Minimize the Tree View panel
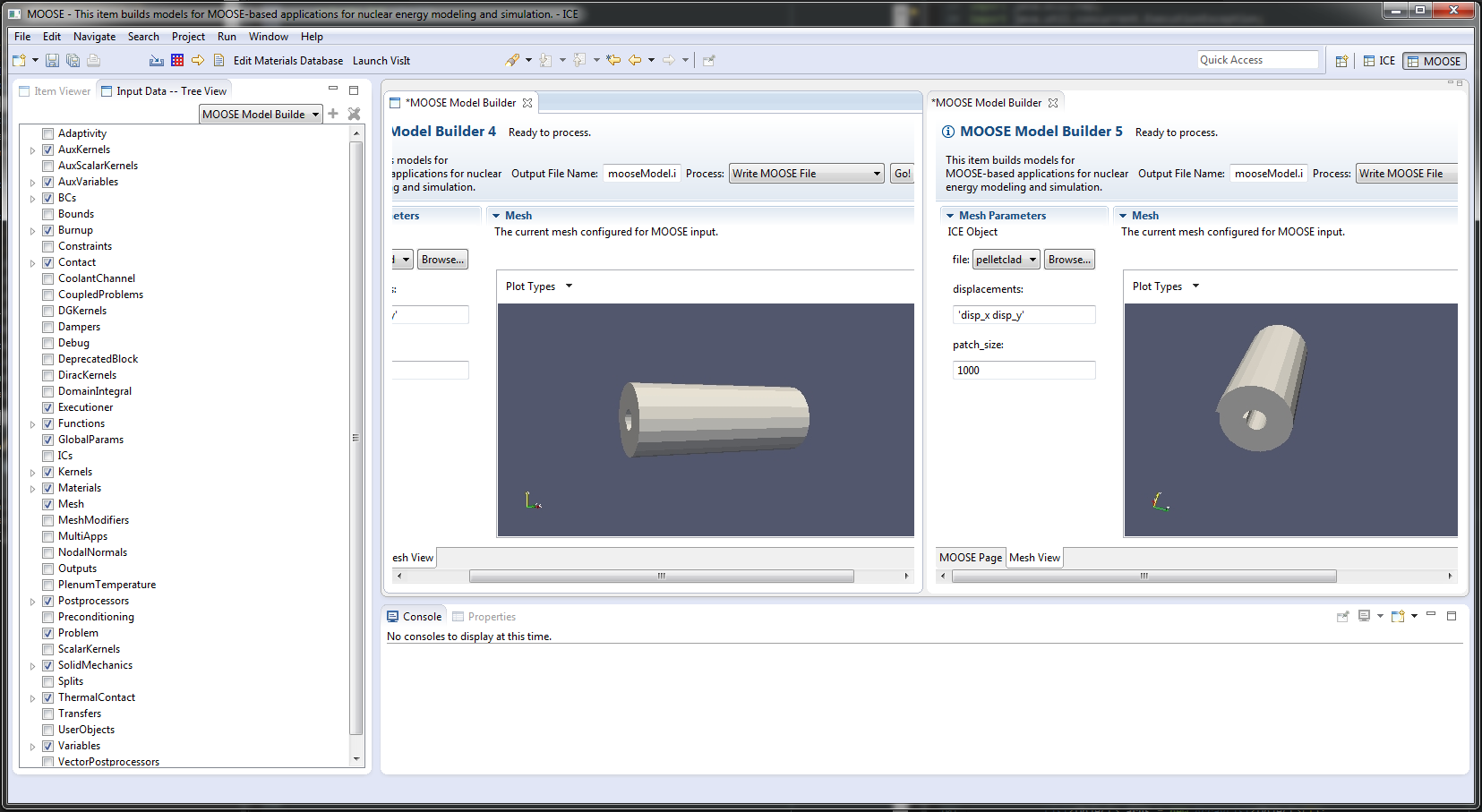The image size is (1482, 812). pyautogui.click(x=333, y=89)
